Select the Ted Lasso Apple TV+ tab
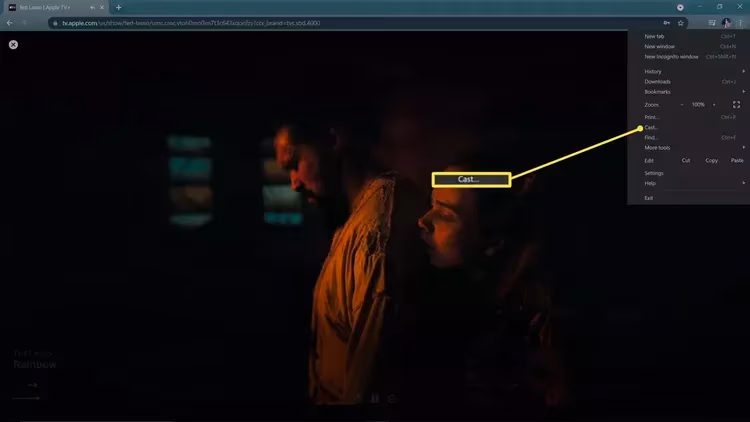Screen dimensions: 750x422 coord(54,7)
